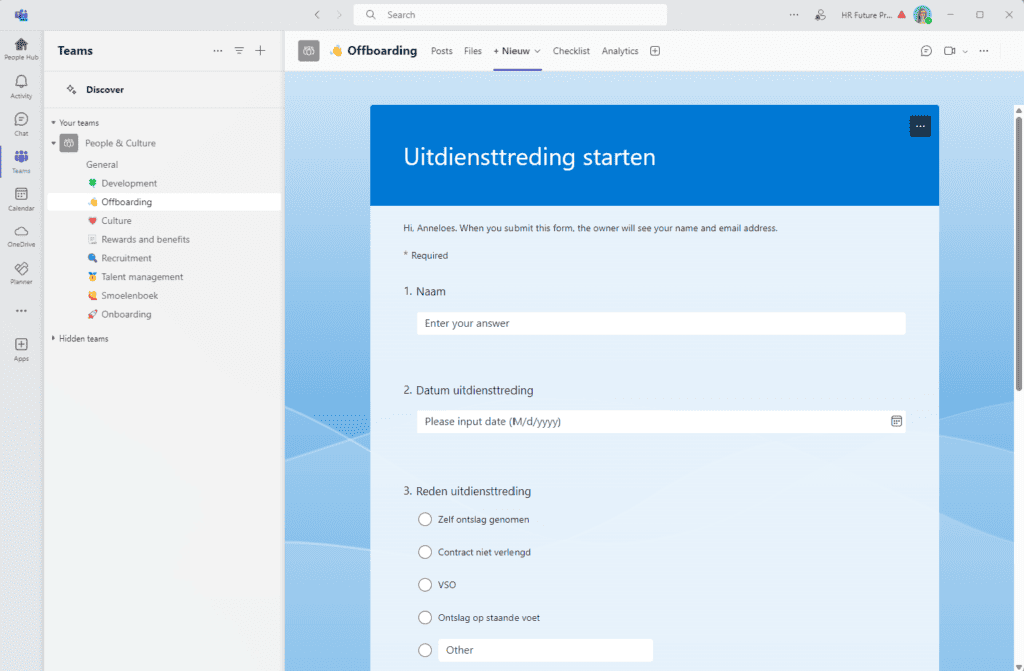Open the Planner app icon
This screenshot has height=671, width=1024.
click(21, 273)
